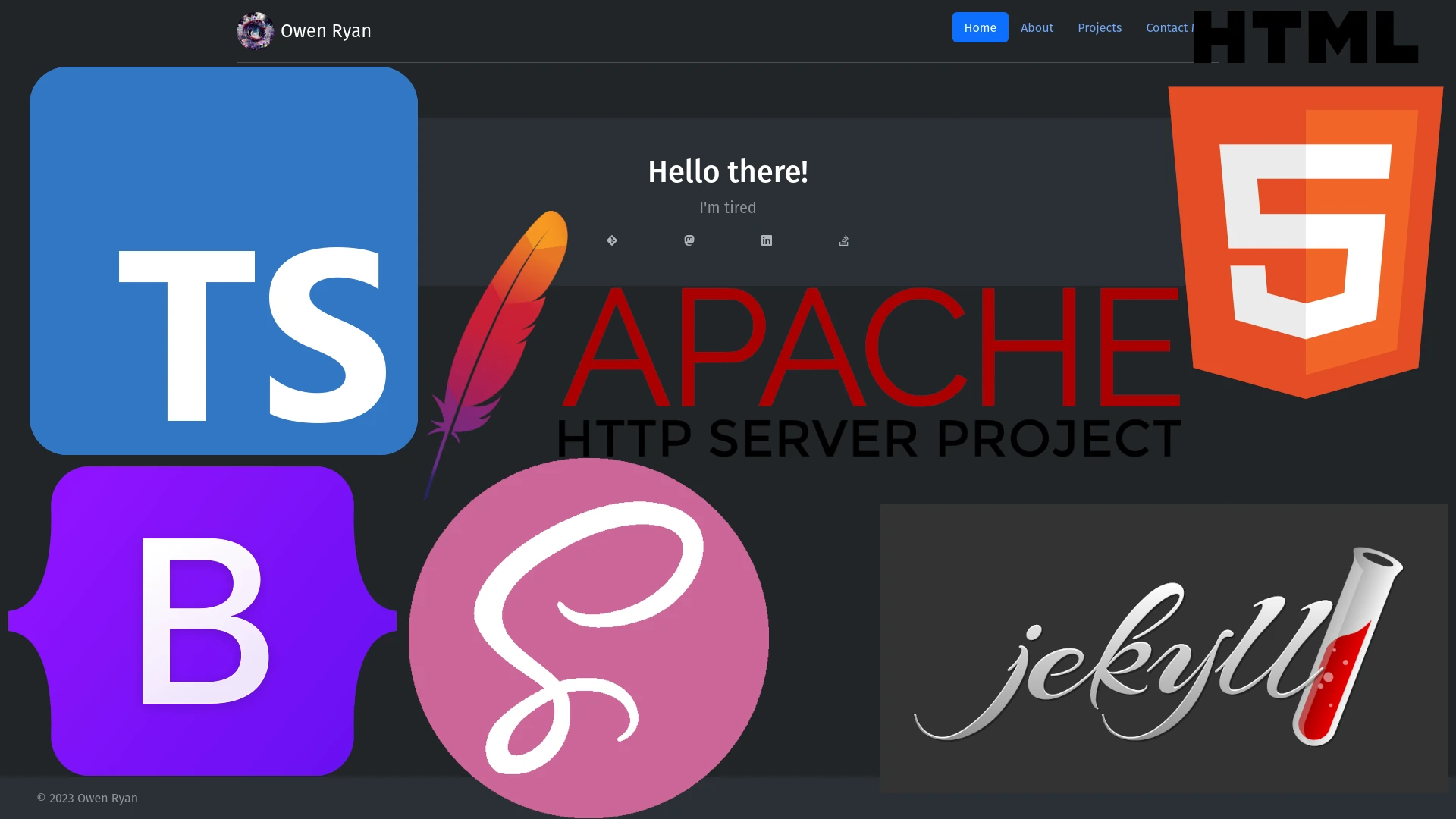Click the '© 2023 Owen Ryan' footer text
The width and height of the screenshot is (1456, 819).
point(87,798)
